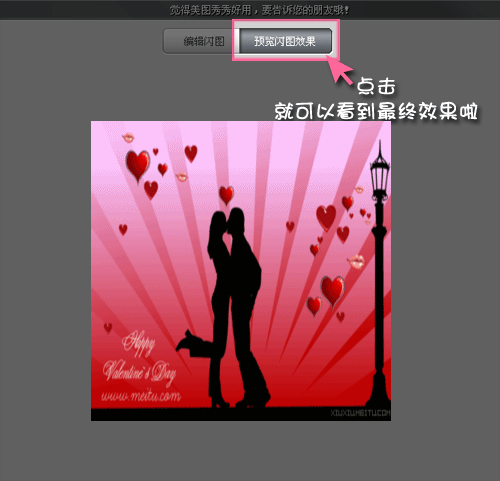
Task: Click the top banner text 觉得美图秀秀好用
Action: pyautogui.click(x=210, y=10)
